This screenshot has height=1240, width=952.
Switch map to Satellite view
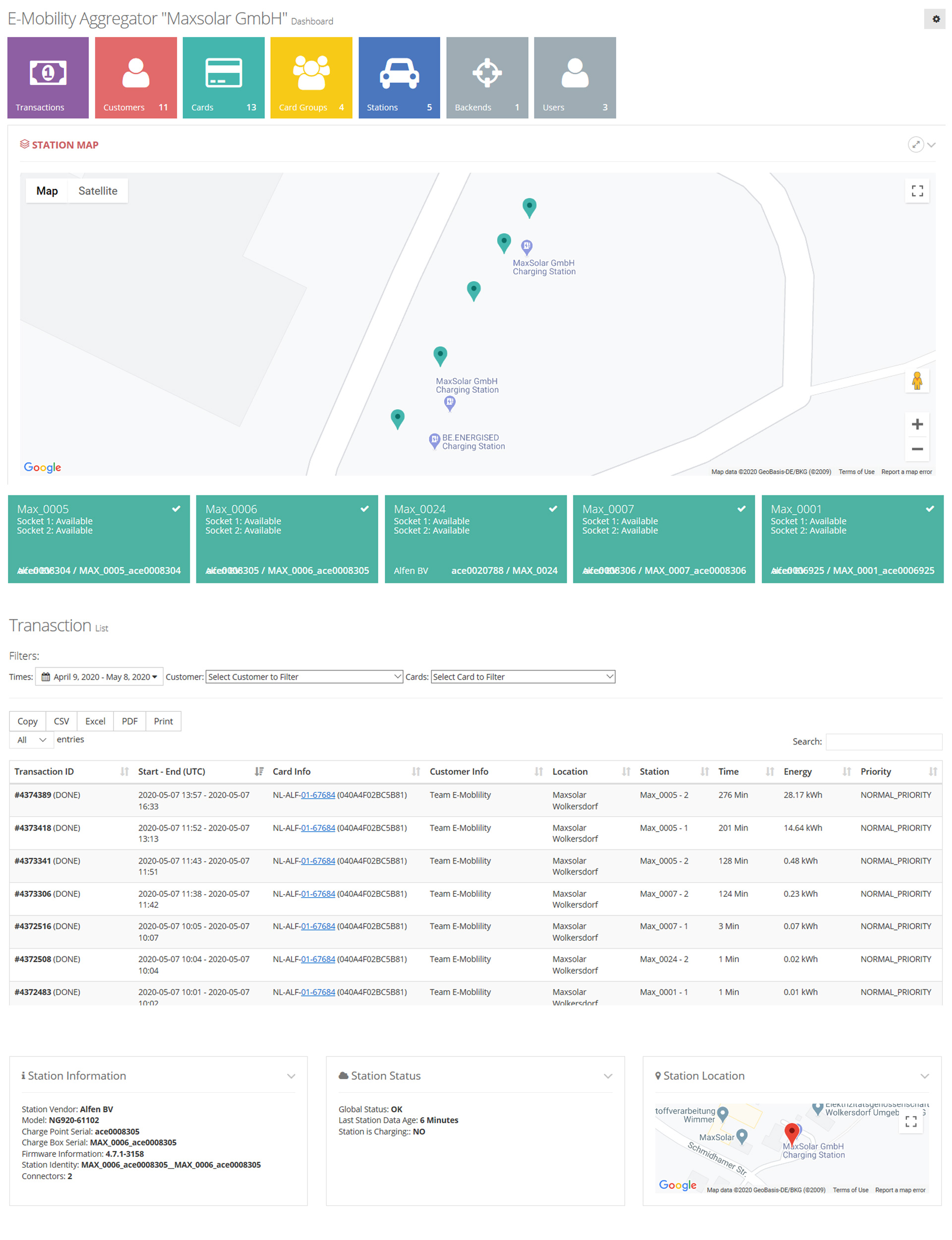coord(98,191)
